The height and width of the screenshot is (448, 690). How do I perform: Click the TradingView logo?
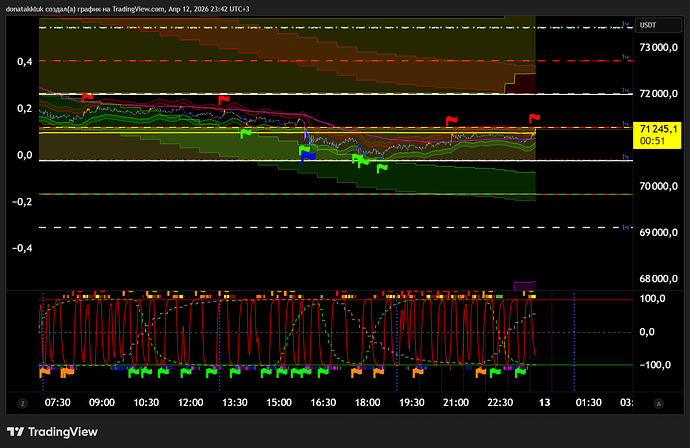click(52, 432)
